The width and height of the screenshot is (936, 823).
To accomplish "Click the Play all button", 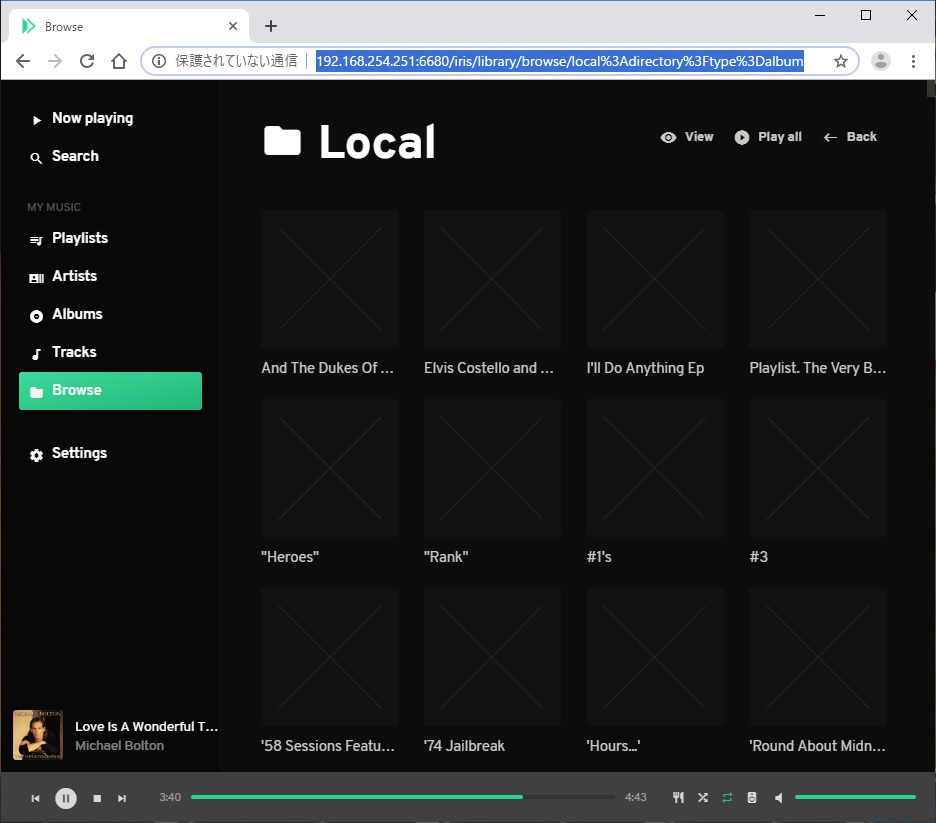I will point(768,137).
